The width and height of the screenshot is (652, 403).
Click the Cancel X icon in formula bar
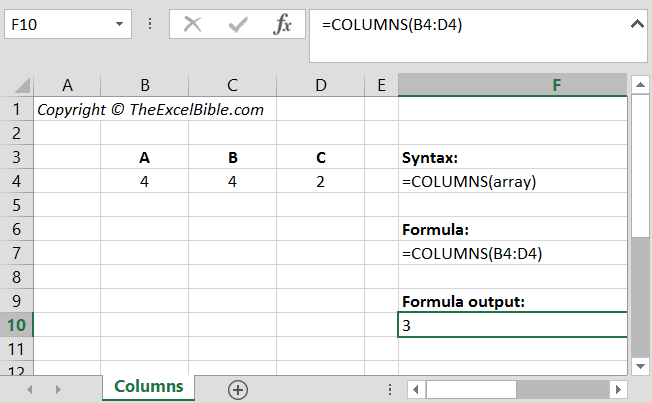pos(193,25)
